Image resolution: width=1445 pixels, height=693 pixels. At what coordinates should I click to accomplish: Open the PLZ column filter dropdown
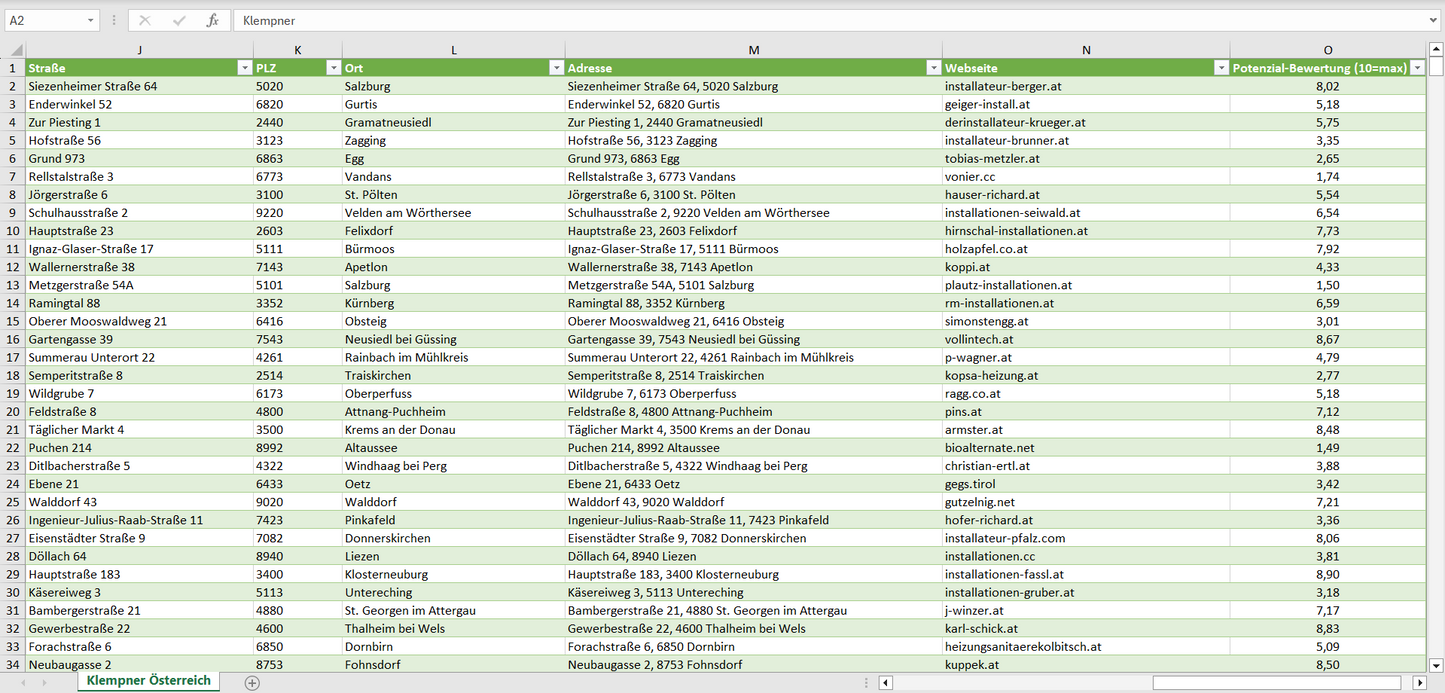pos(333,68)
